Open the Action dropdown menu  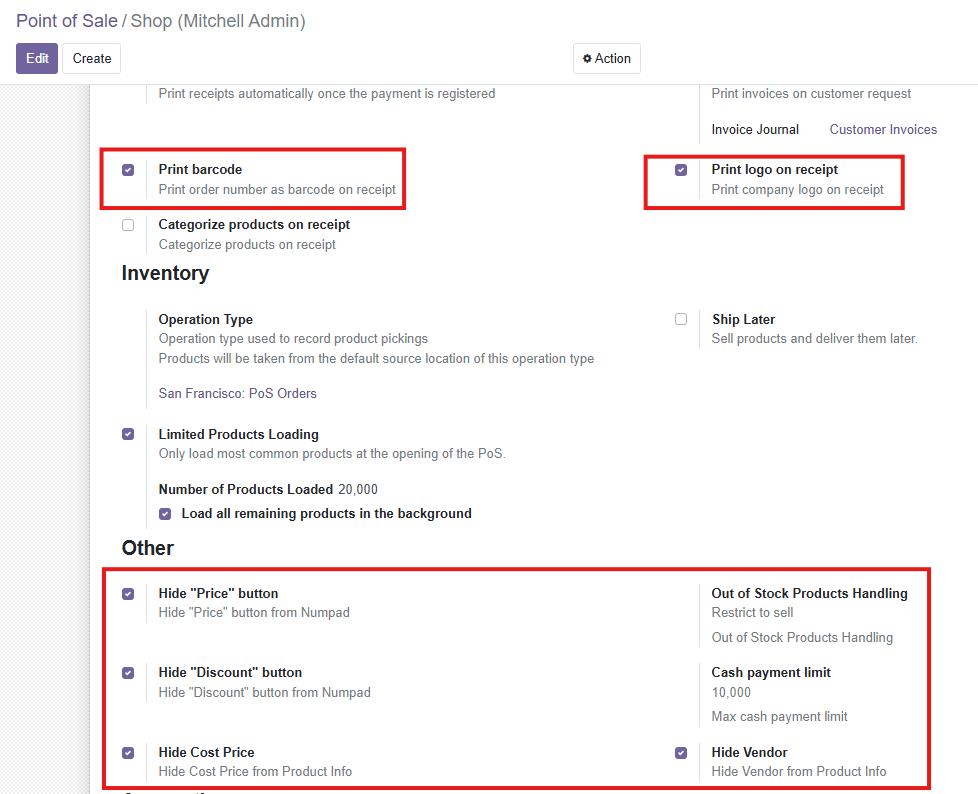pos(607,58)
